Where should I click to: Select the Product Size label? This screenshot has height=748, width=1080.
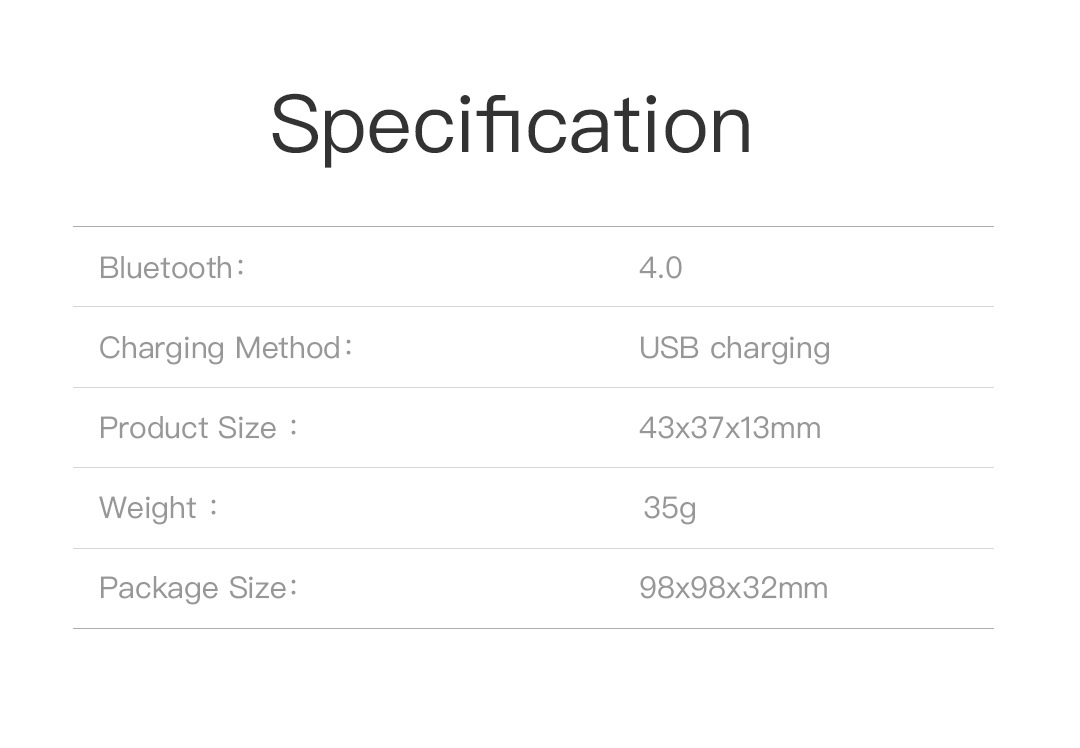187,428
